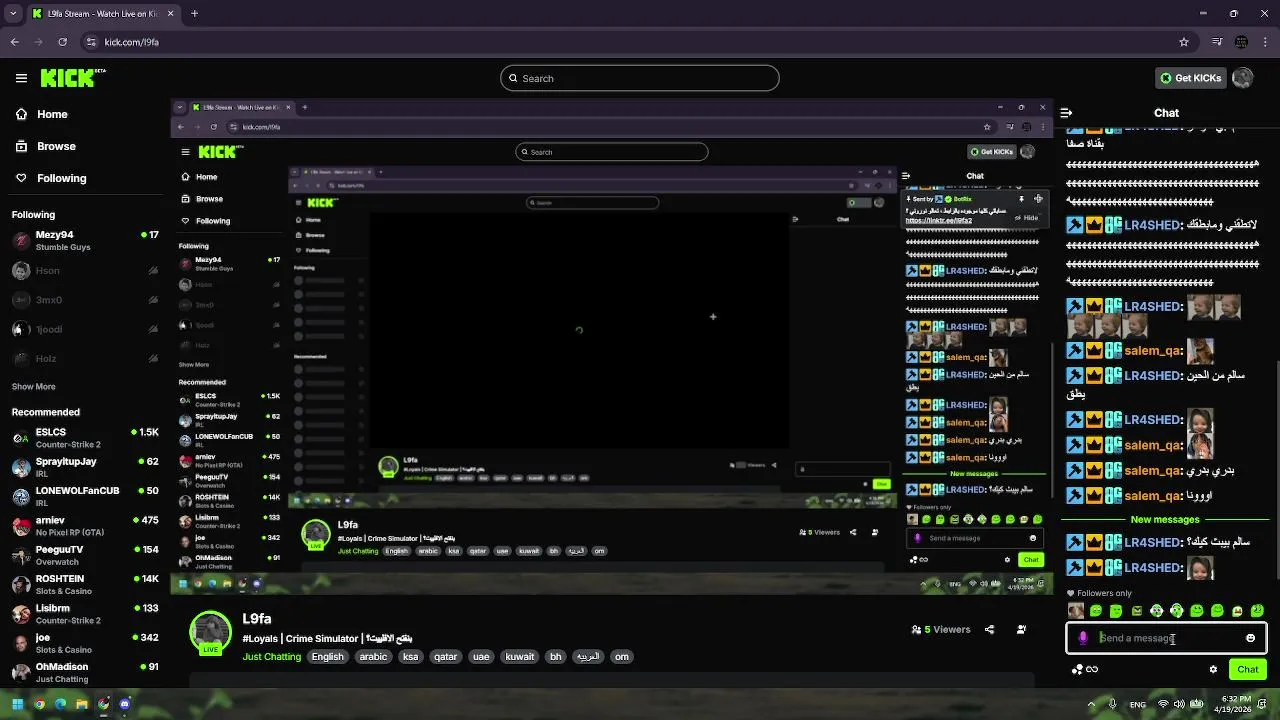Bookmark this page with the star icon

click(x=1184, y=42)
